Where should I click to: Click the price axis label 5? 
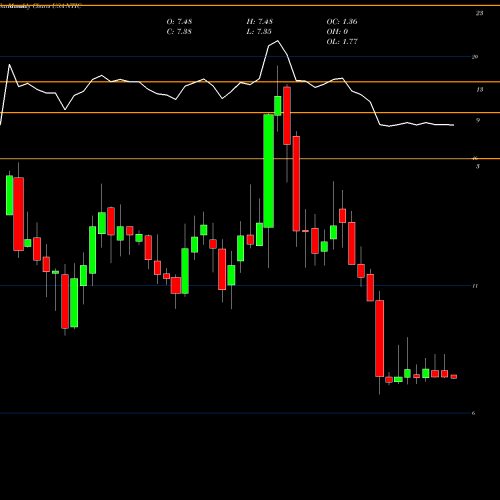(x=478, y=166)
